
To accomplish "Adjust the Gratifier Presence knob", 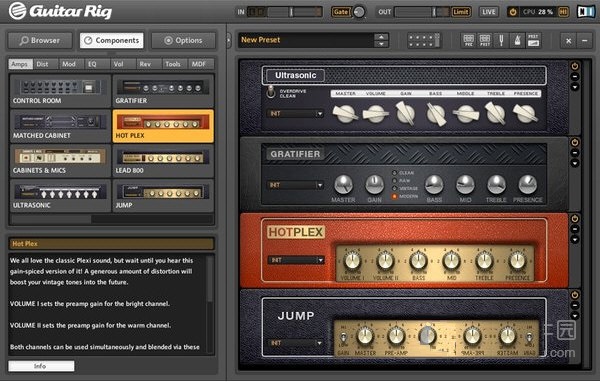I will pos(527,184).
